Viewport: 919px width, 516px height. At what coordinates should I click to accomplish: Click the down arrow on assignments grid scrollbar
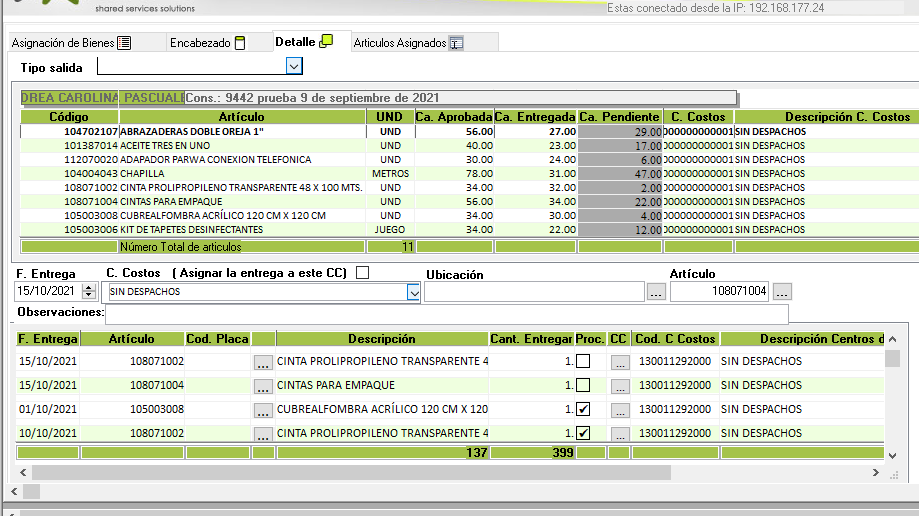pyautogui.click(x=891, y=456)
